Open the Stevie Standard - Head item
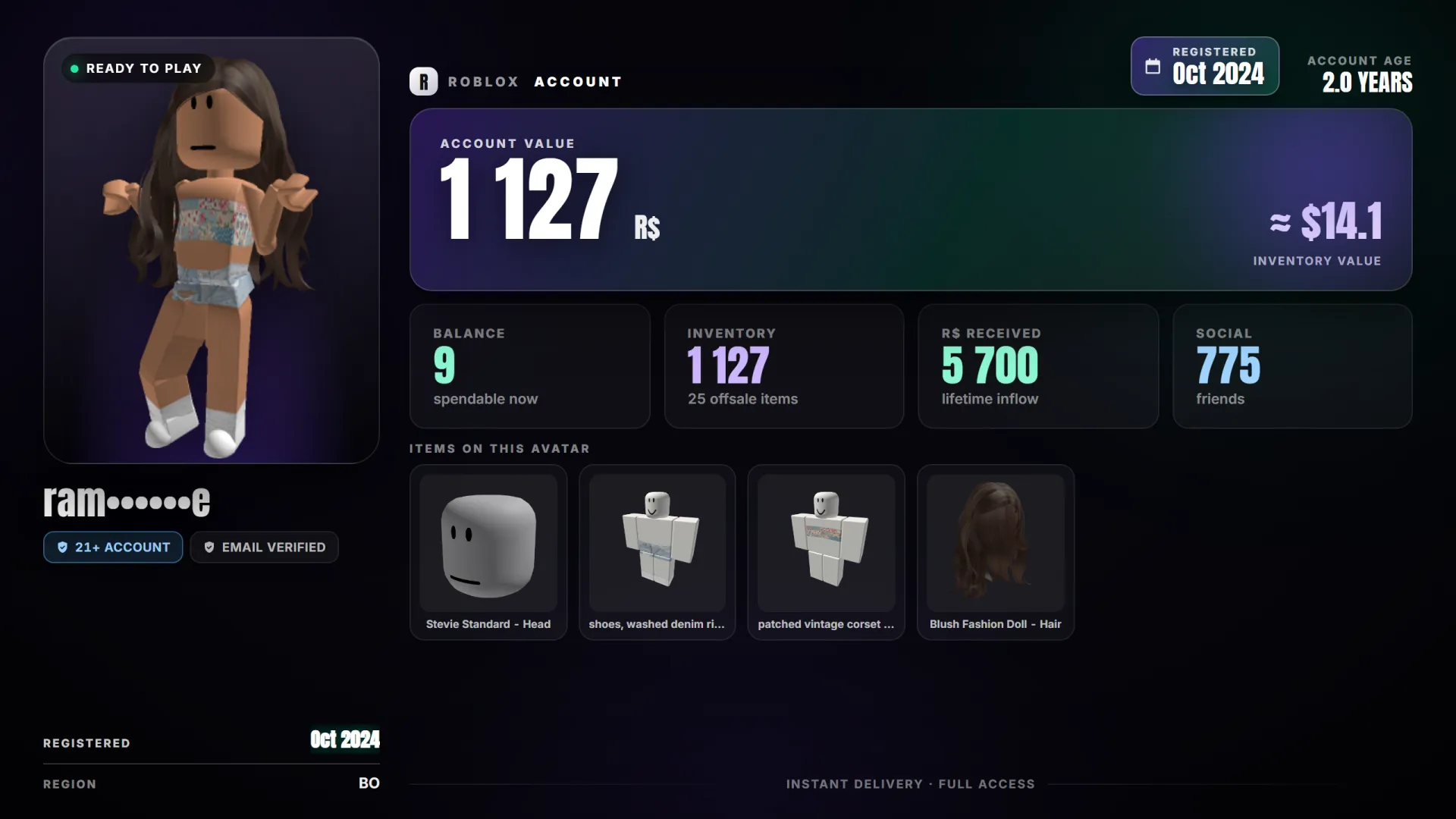1456x819 pixels. click(488, 552)
